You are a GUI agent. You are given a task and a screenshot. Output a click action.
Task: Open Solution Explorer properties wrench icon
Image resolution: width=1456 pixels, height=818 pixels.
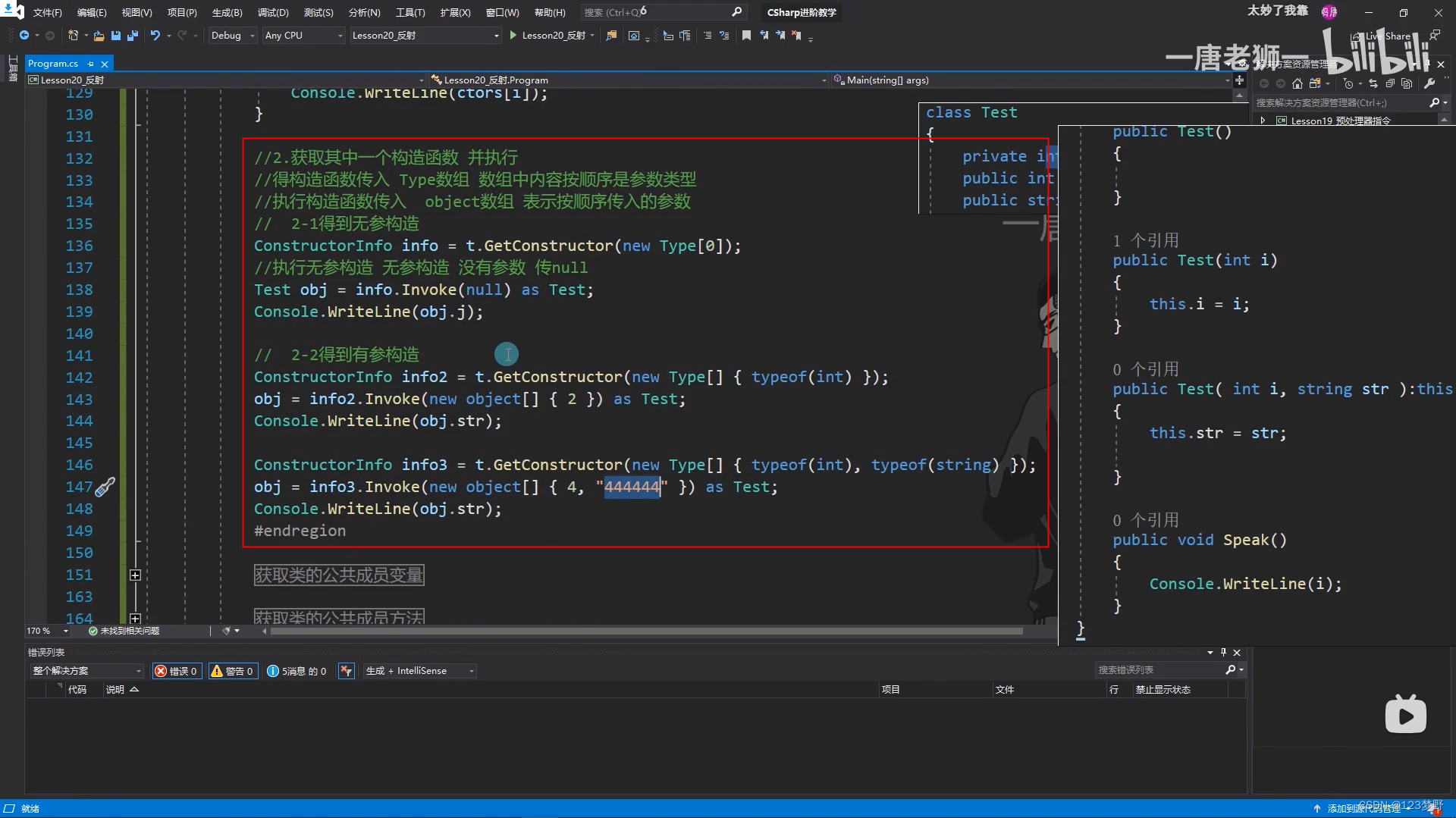(1429, 83)
